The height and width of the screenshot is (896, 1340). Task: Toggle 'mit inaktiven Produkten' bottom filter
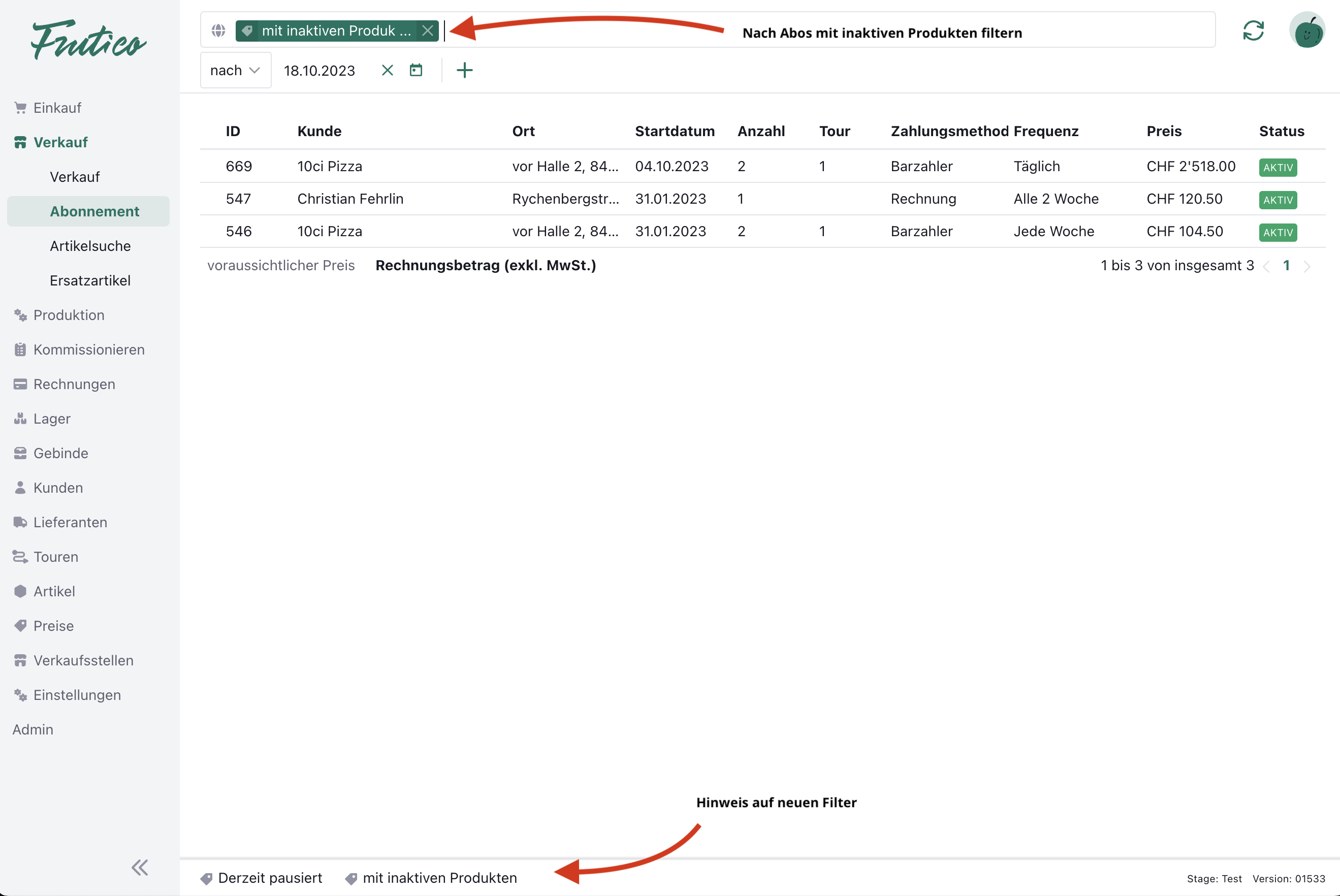(x=431, y=878)
